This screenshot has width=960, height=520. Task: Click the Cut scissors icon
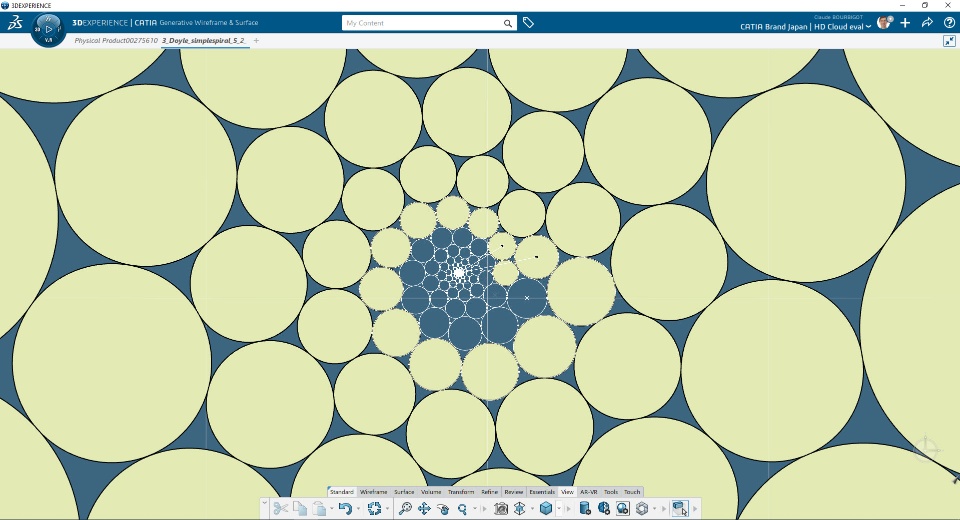281,508
